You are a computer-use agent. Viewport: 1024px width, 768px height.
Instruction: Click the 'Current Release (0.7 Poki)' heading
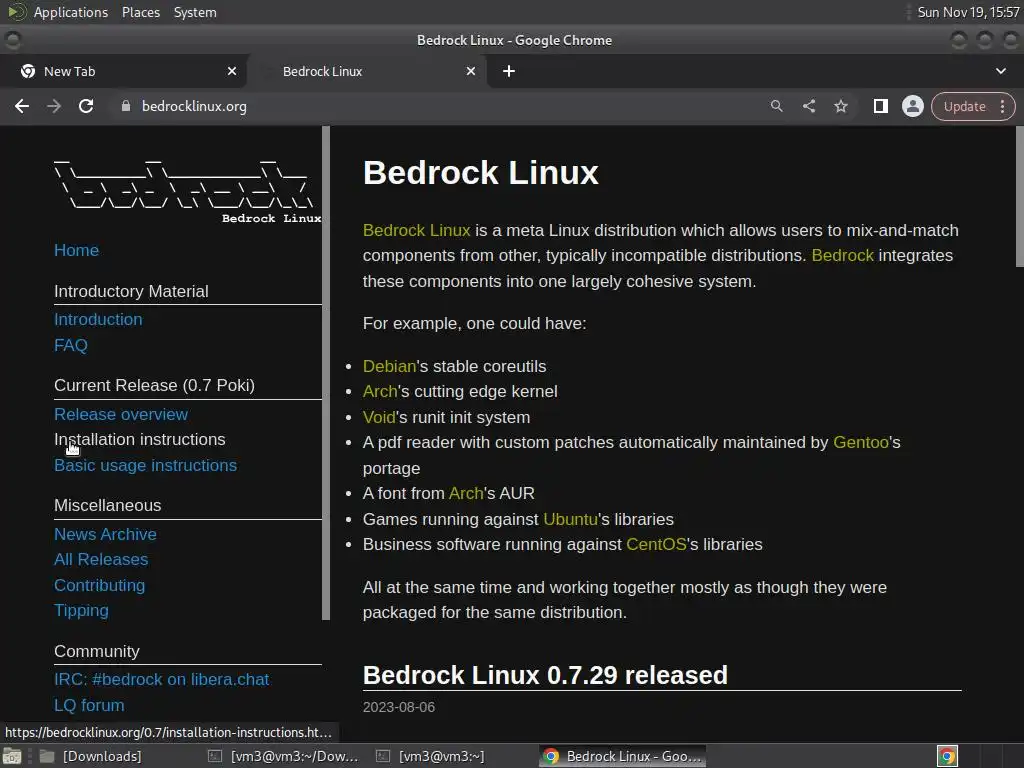(155, 385)
